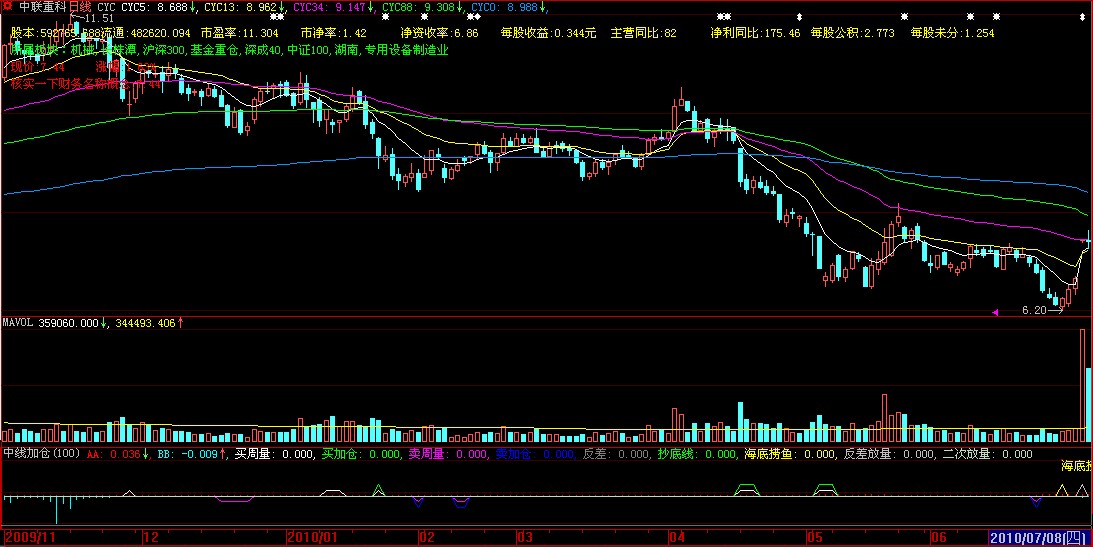Click the 每股收益:0.344元 text

(x=548, y=33)
